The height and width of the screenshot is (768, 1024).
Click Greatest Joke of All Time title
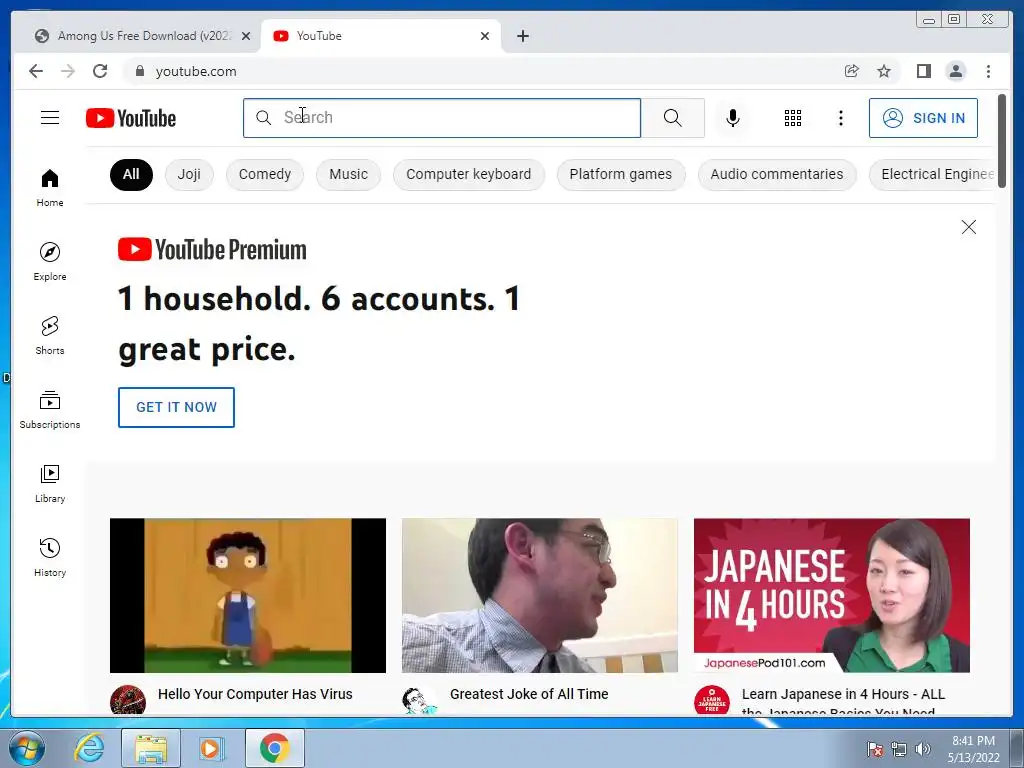(x=529, y=694)
